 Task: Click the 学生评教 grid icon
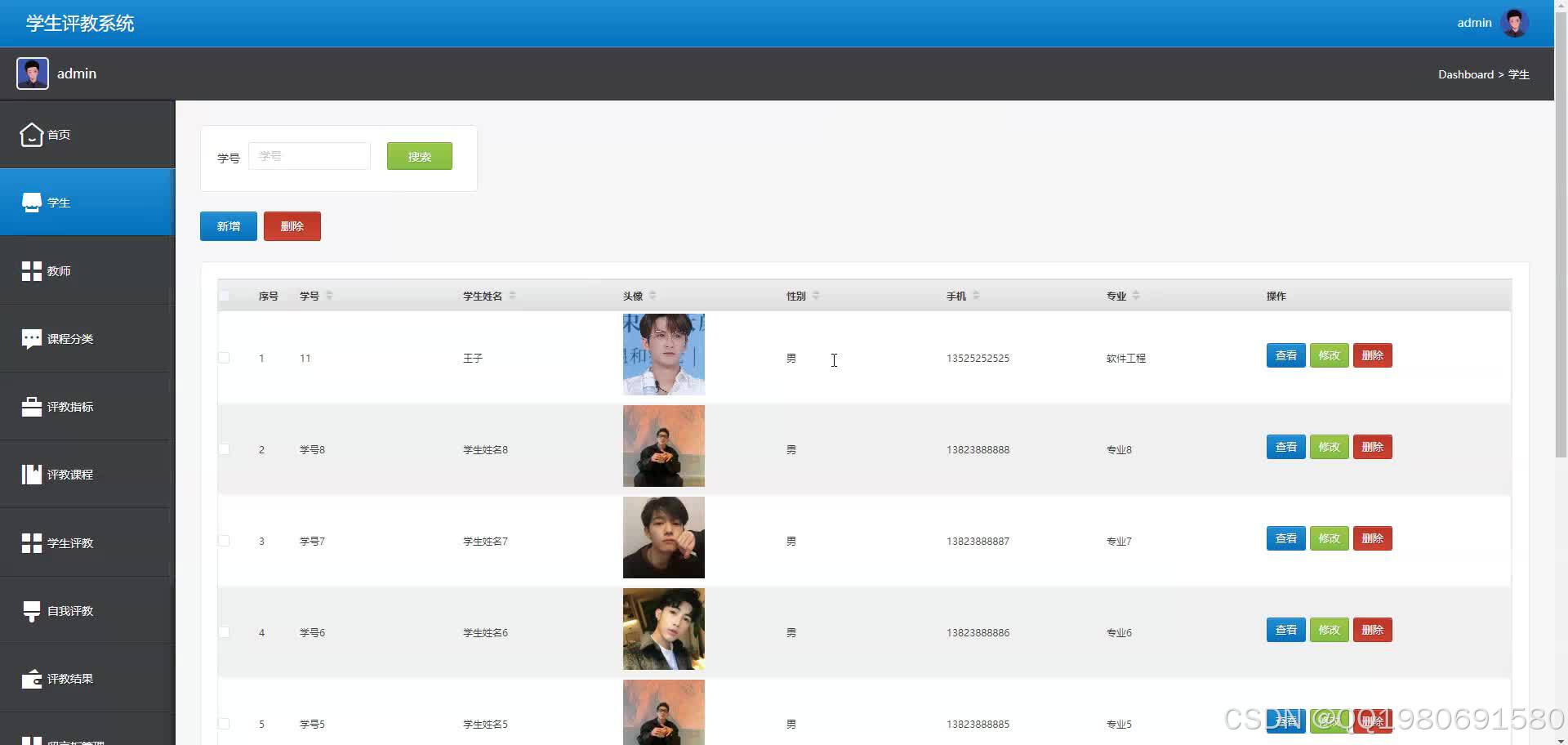click(x=32, y=543)
